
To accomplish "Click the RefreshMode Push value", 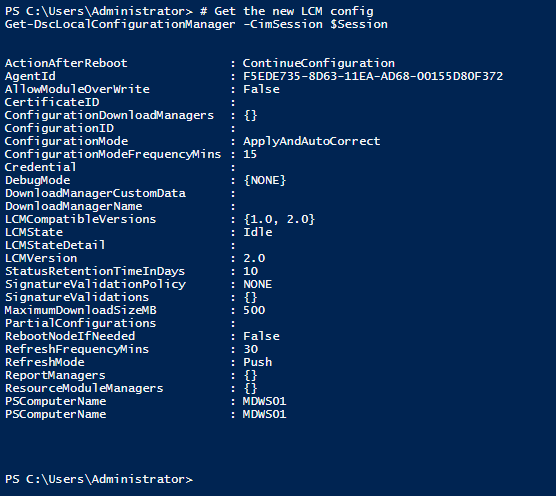I will pos(257,362).
